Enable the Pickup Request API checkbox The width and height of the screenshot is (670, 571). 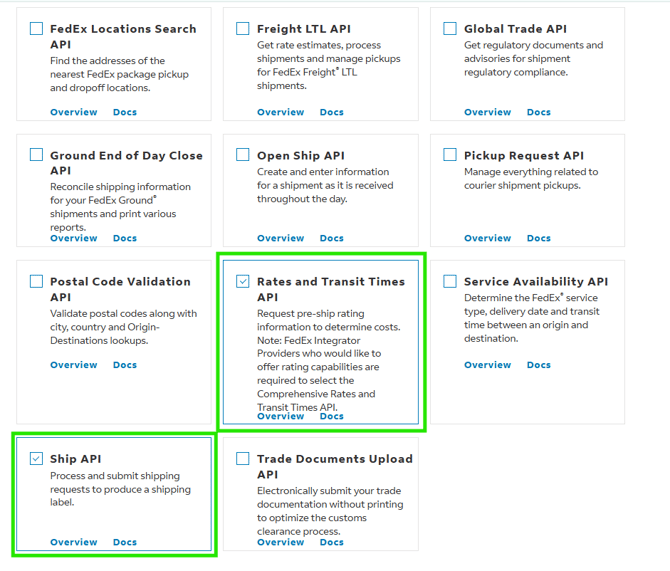click(x=450, y=155)
